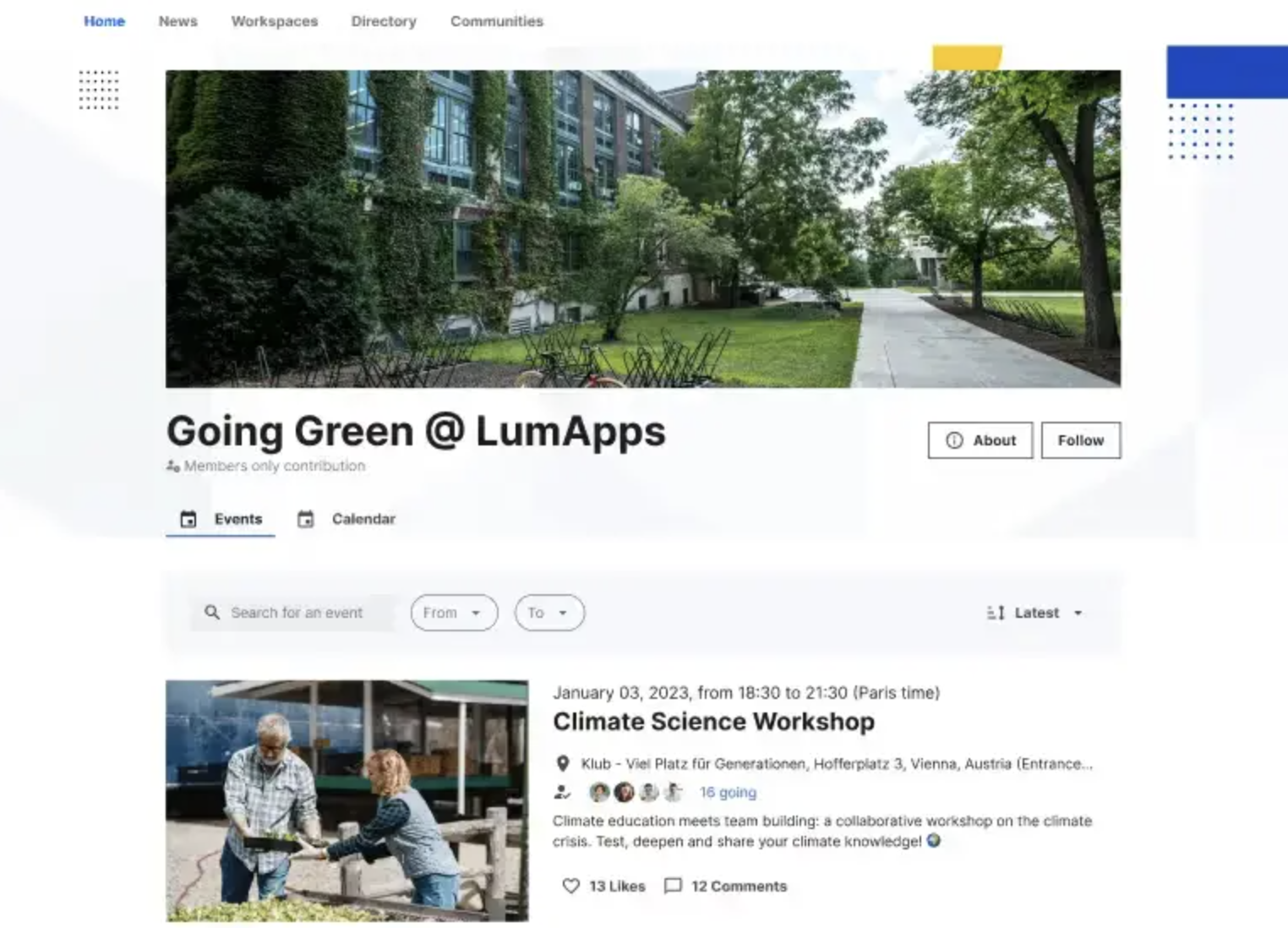Like the event using heart icon
Image resolution: width=1288 pixels, height=928 pixels.
[x=571, y=886]
